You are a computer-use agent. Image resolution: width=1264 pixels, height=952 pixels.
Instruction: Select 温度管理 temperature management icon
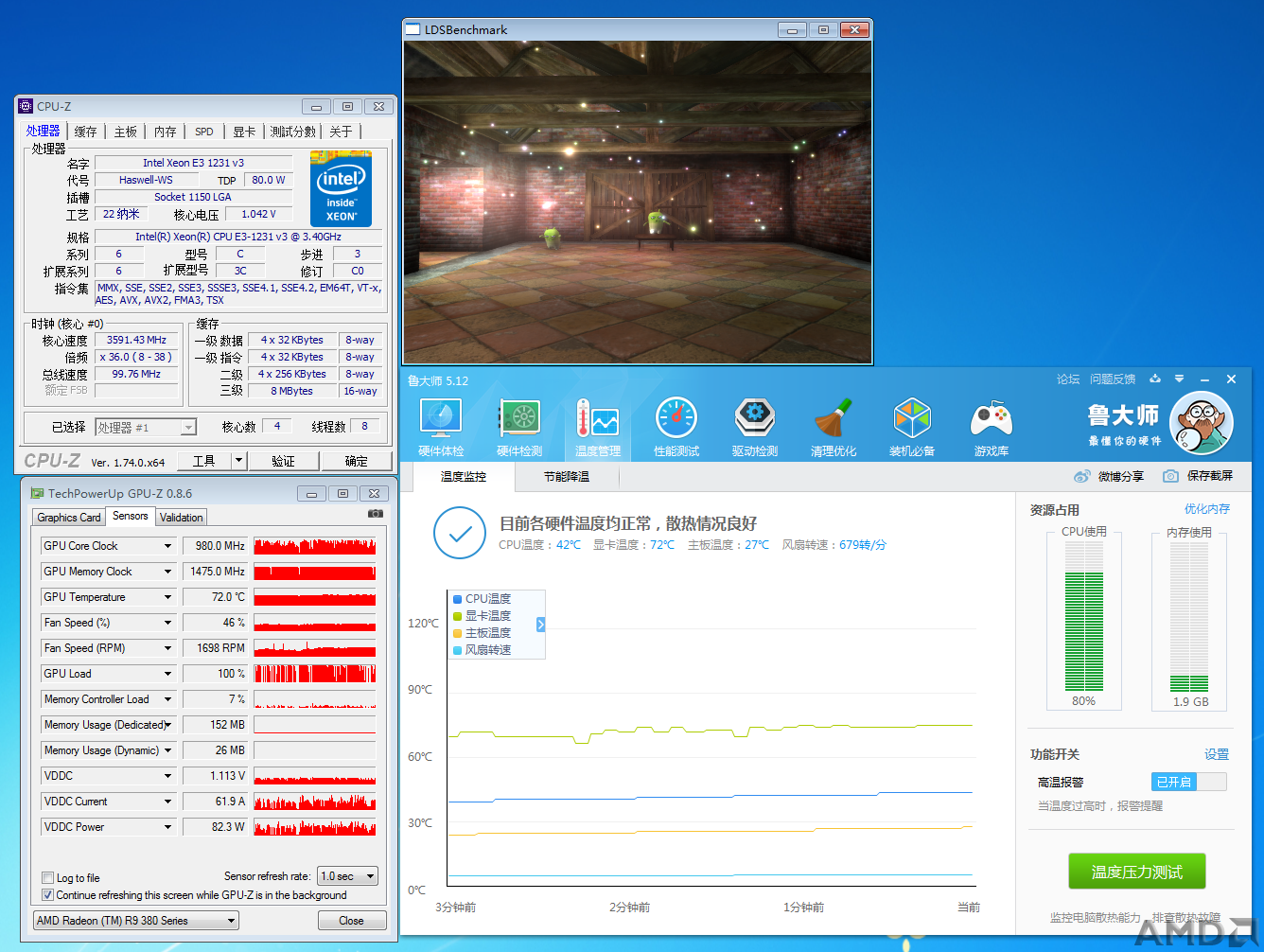point(598,428)
